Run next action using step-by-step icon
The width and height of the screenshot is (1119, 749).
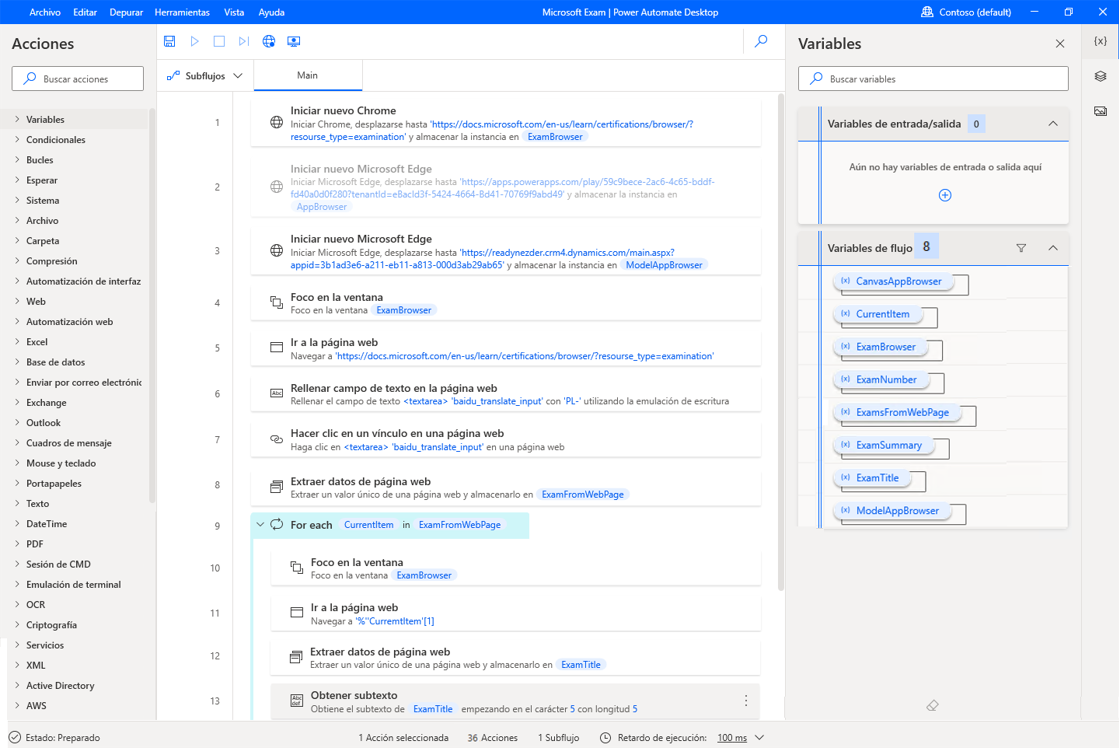(243, 41)
